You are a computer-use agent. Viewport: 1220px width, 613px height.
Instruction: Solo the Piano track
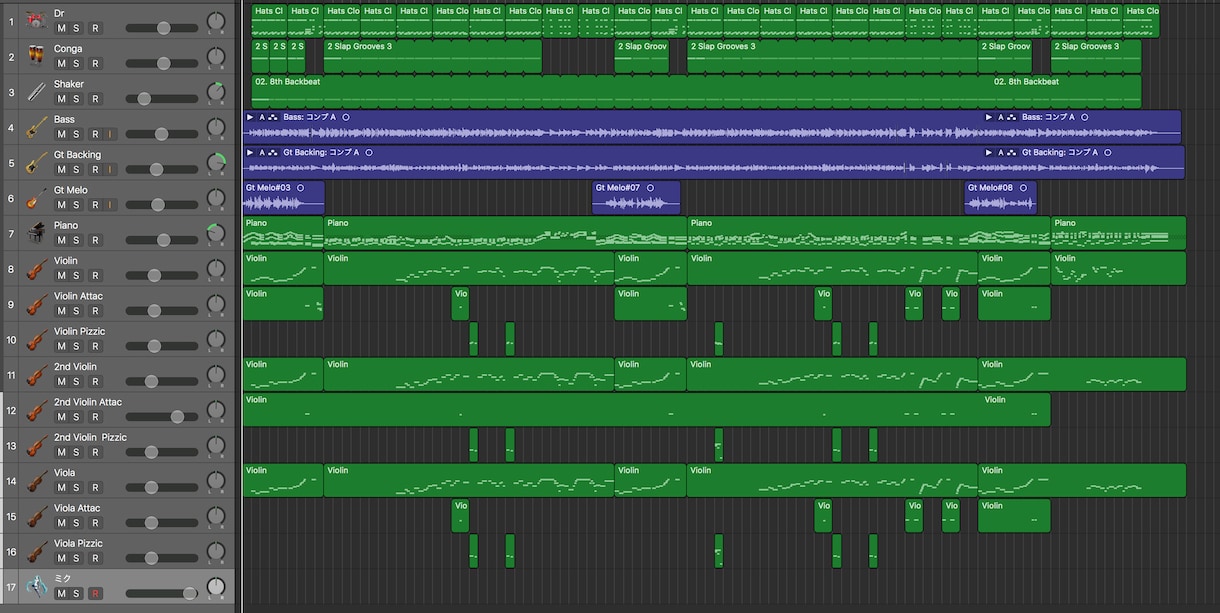coord(76,240)
